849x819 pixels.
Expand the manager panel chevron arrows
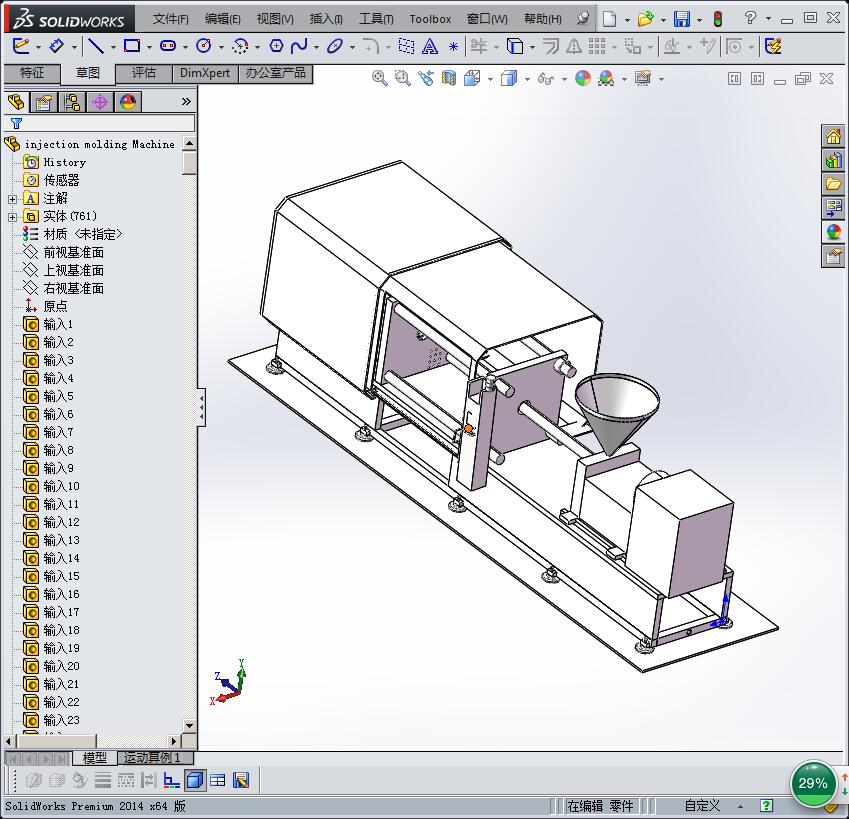186,102
